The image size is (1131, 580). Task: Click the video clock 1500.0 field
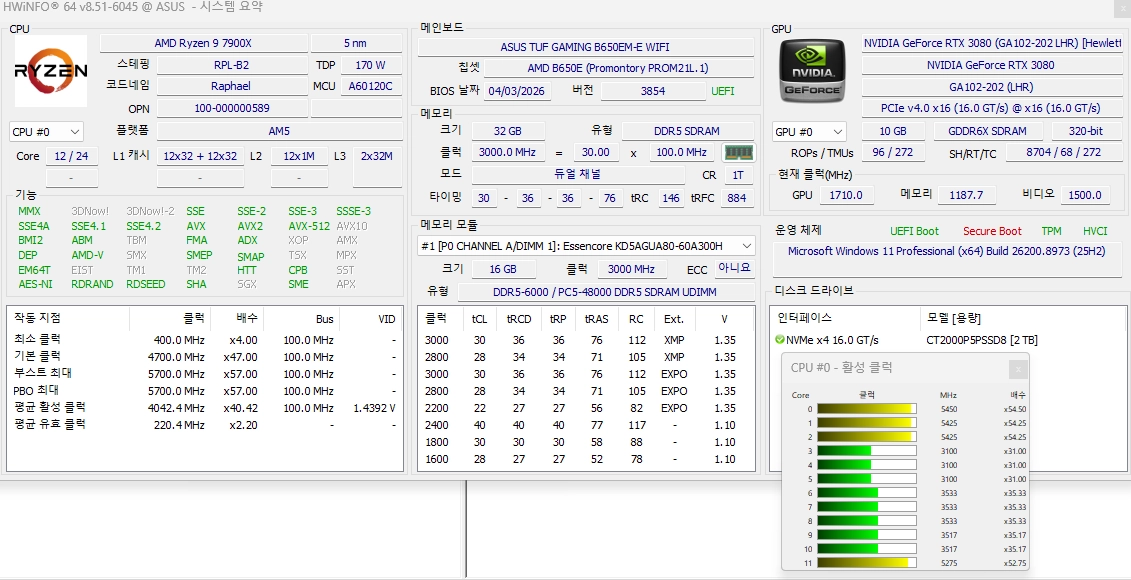pos(1084,195)
